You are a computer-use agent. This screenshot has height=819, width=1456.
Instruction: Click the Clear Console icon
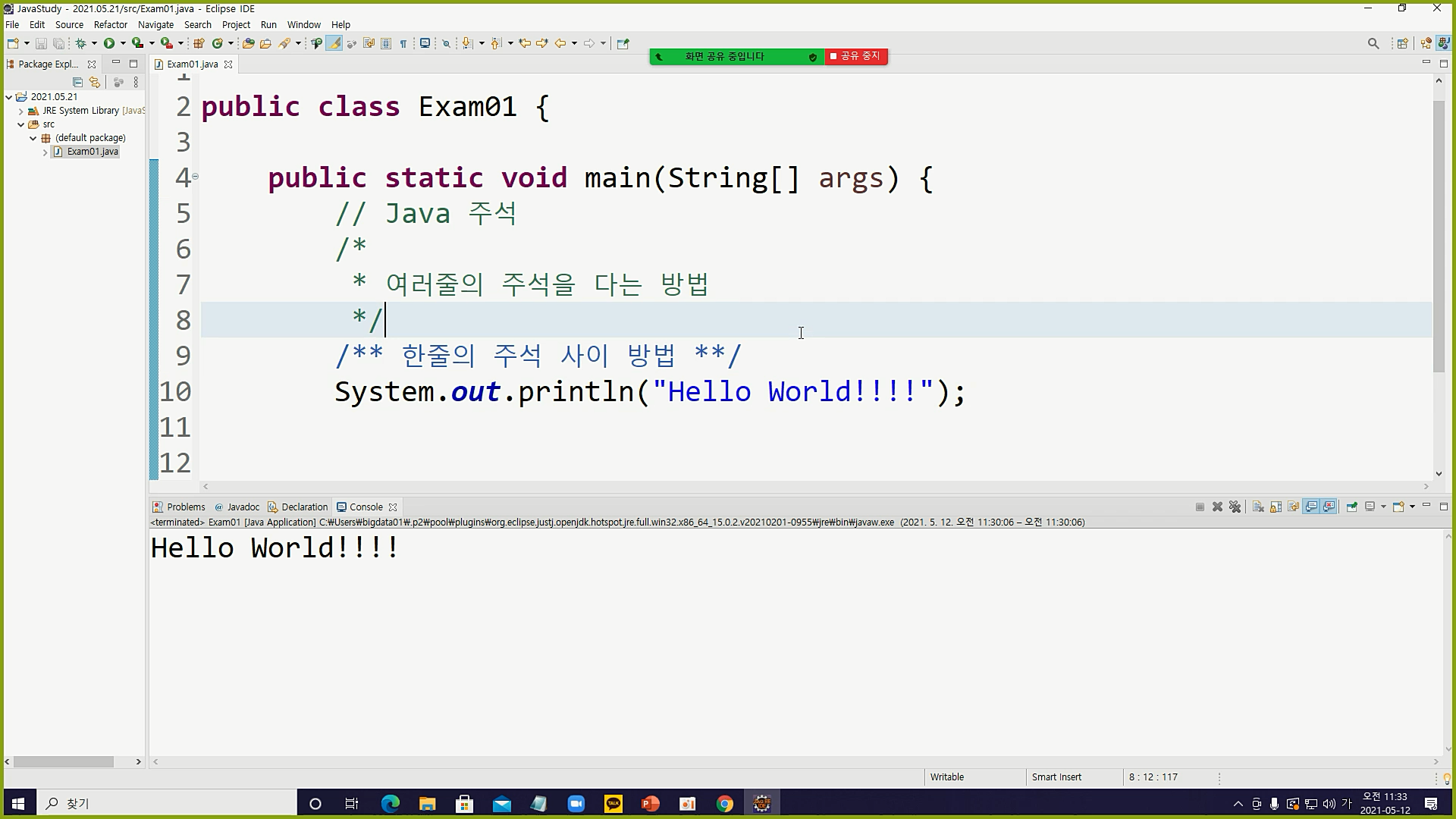pos(1258,507)
